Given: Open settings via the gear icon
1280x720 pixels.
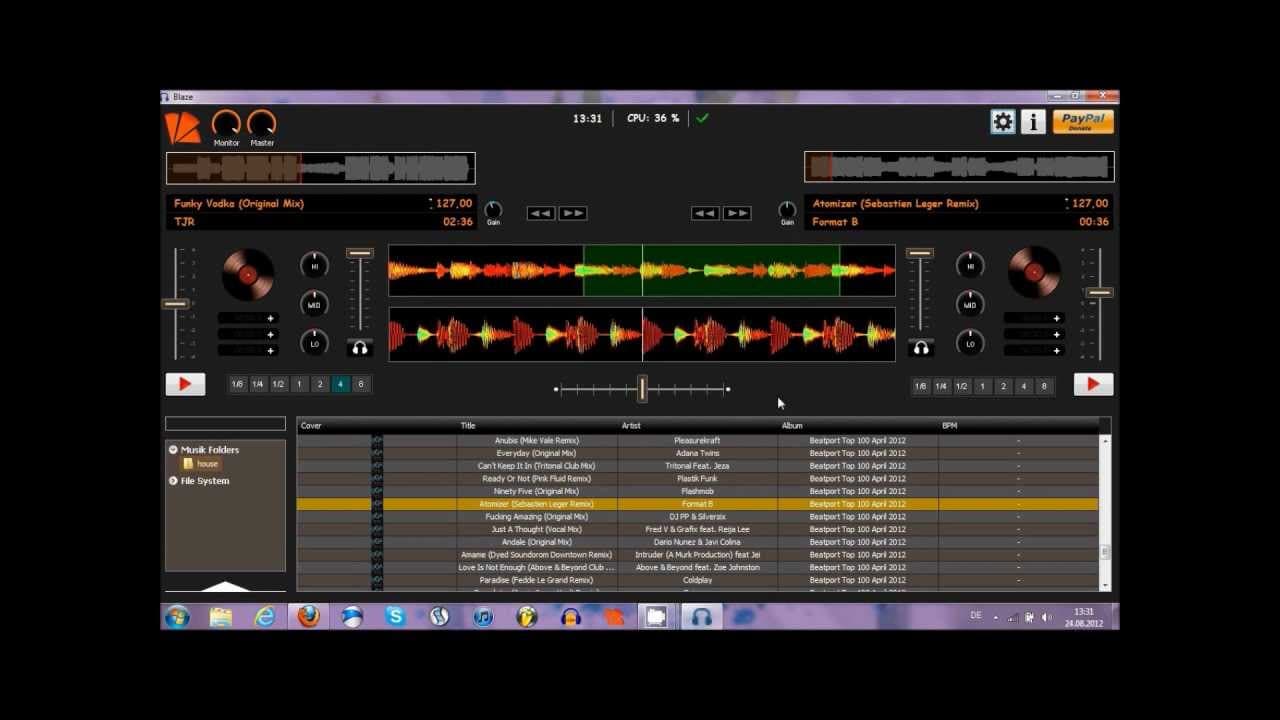Looking at the screenshot, I should [x=1002, y=122].
